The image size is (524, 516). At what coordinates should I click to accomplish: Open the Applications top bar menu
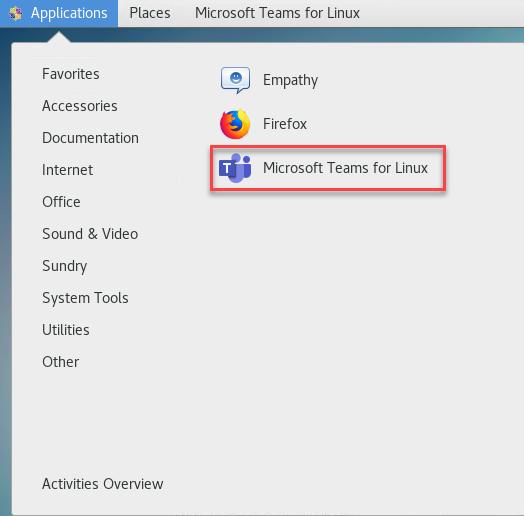click(59, 13)
